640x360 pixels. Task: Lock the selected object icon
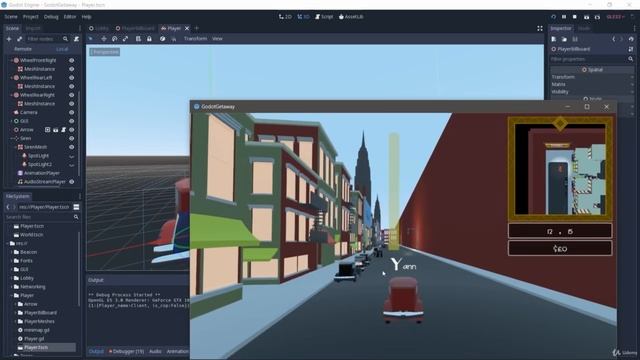[149, 38]
